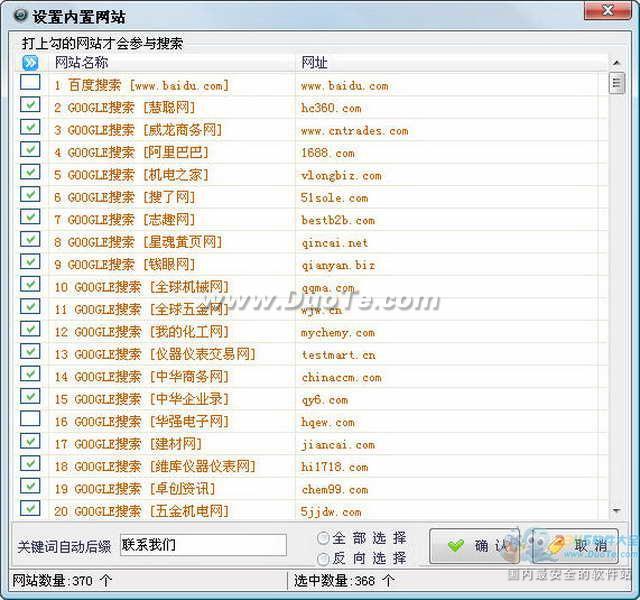Image resolution: width=640 pixels, height=600 pixels.
Task: Click the URL cell hi1718.com
Action: (335, 467)
